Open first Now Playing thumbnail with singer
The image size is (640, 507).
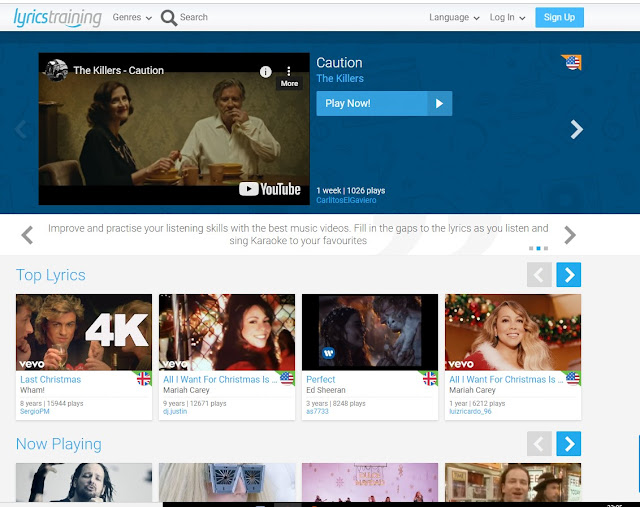pyautogui.click(x=84, y=483)
